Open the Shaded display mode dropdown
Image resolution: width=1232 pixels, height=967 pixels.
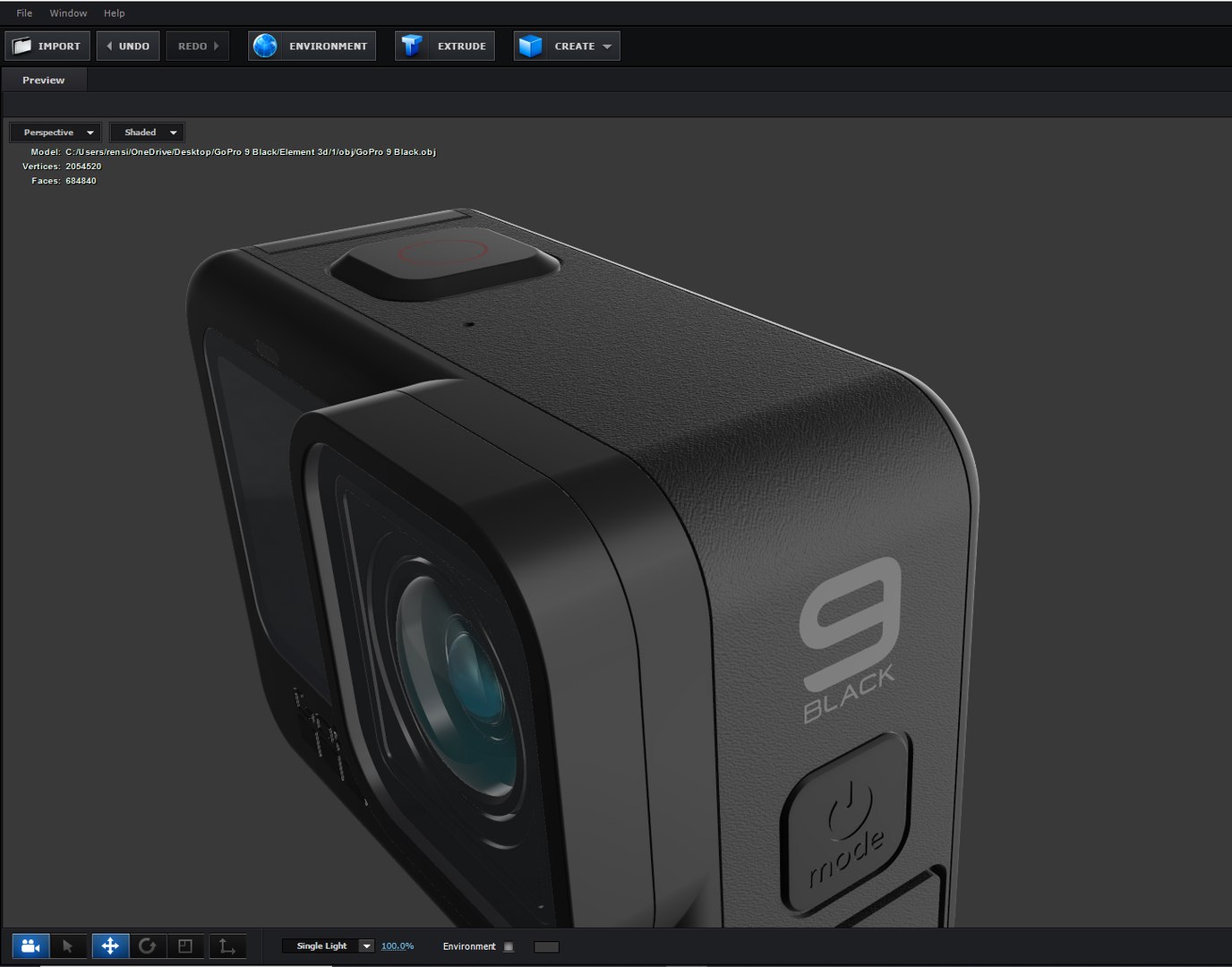point(147,133)
